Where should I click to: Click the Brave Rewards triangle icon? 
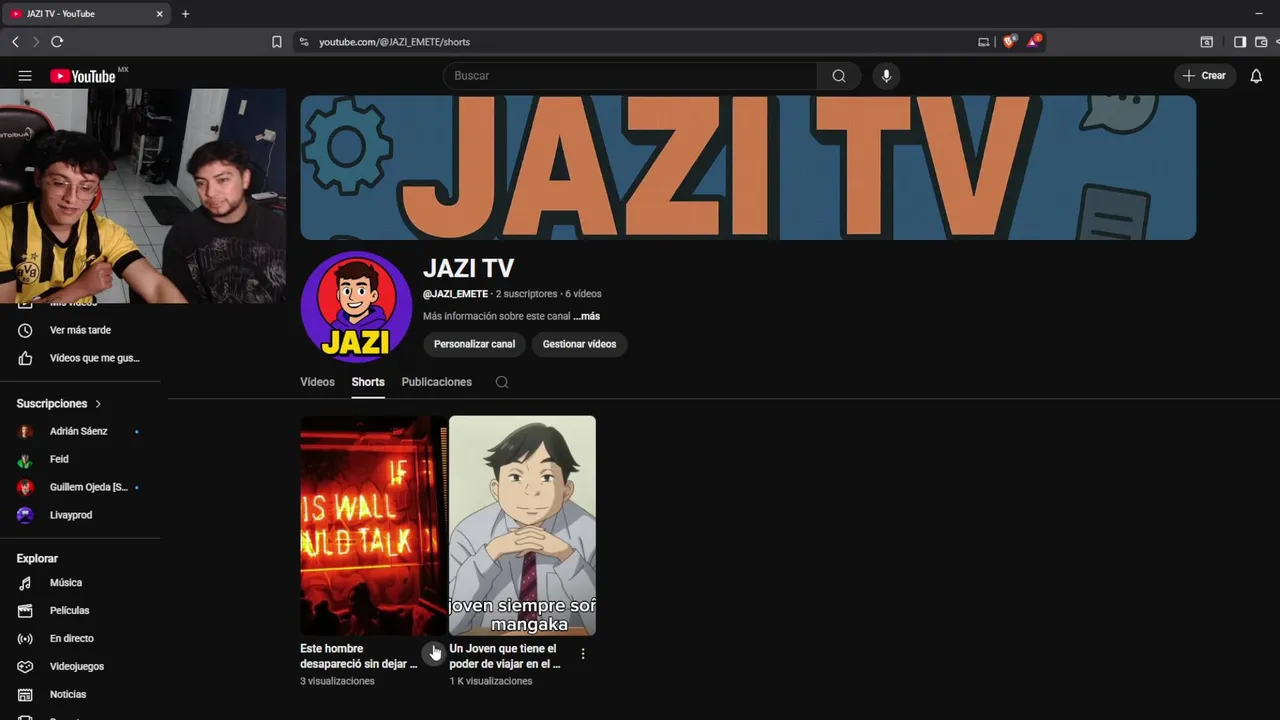coord(1034,42)
